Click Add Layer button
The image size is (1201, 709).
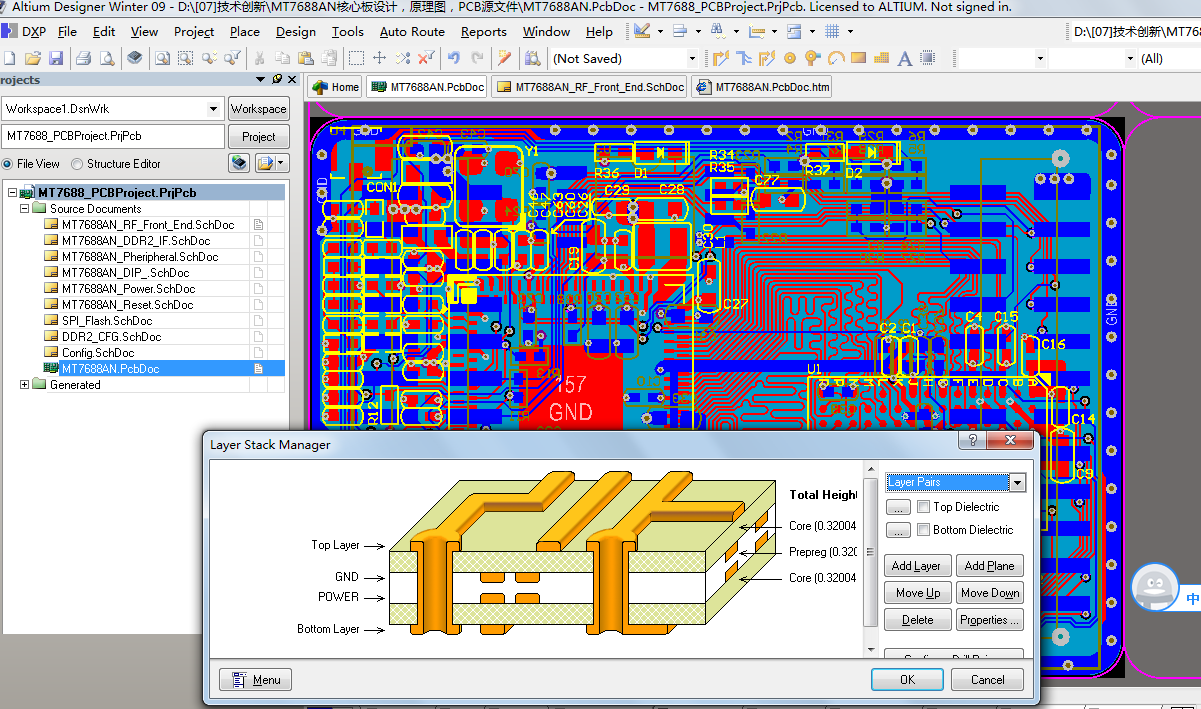[916, 566]
